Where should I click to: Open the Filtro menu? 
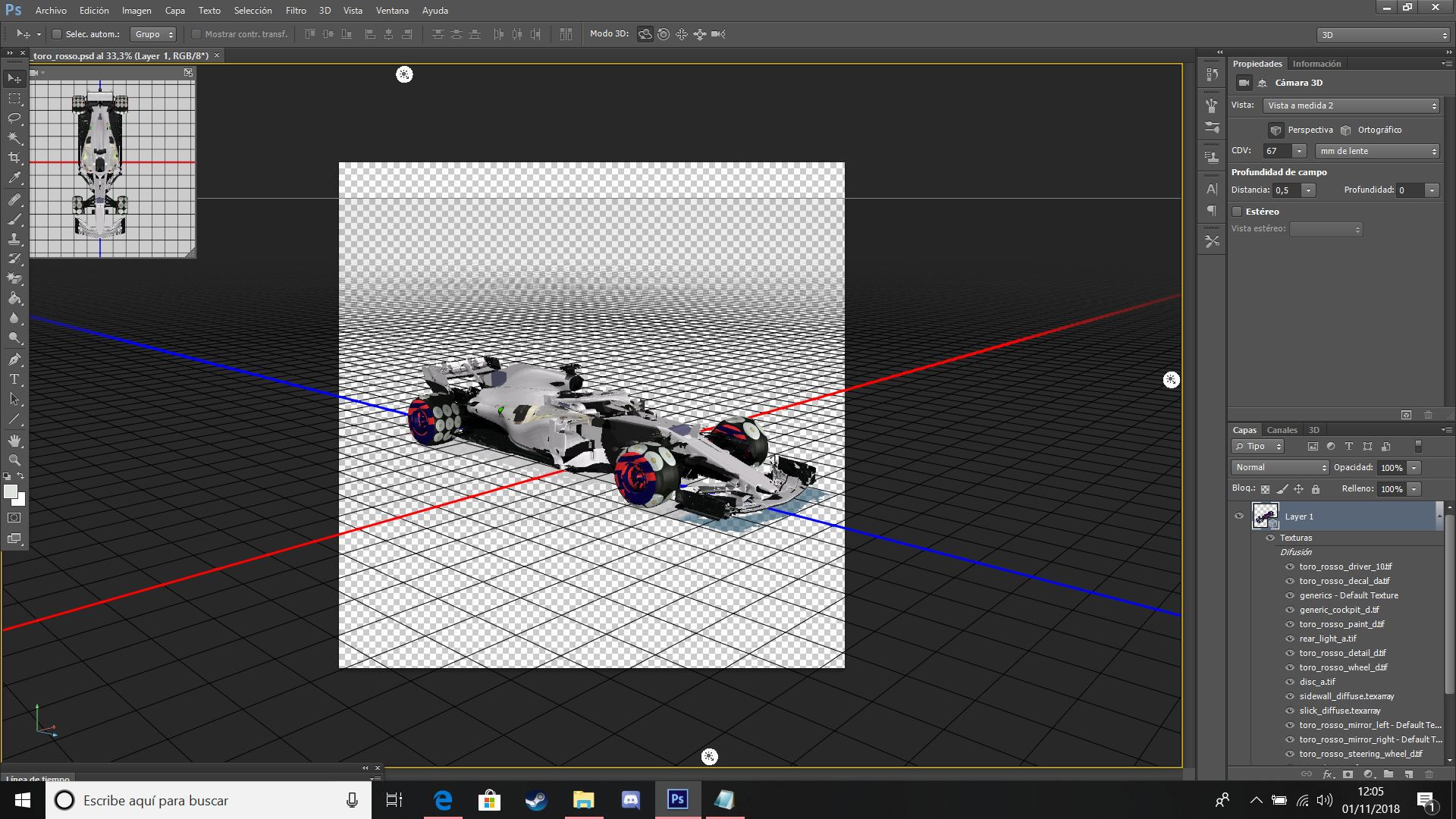296,11
